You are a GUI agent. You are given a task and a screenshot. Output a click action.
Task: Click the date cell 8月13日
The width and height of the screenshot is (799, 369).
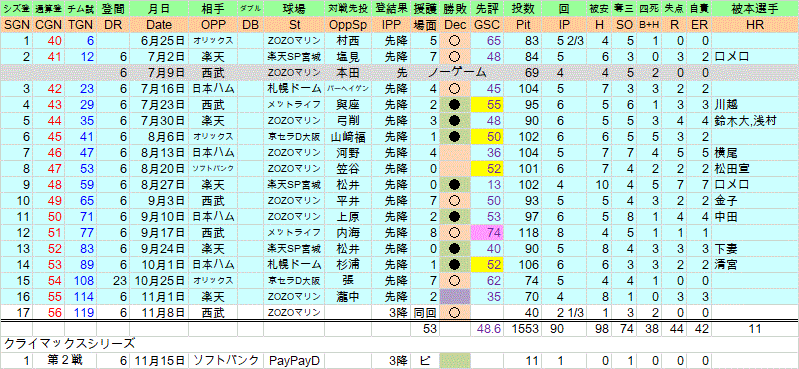point(158,152)
